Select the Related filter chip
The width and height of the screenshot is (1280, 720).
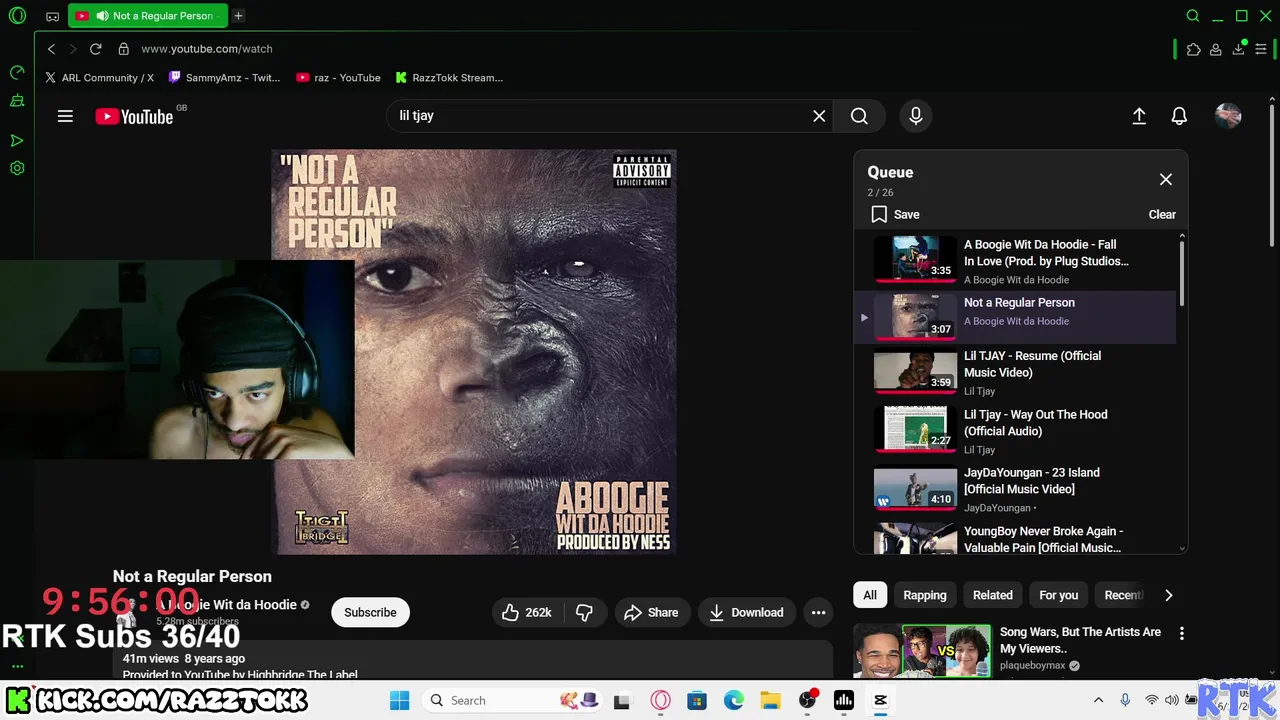click(993, 595)
